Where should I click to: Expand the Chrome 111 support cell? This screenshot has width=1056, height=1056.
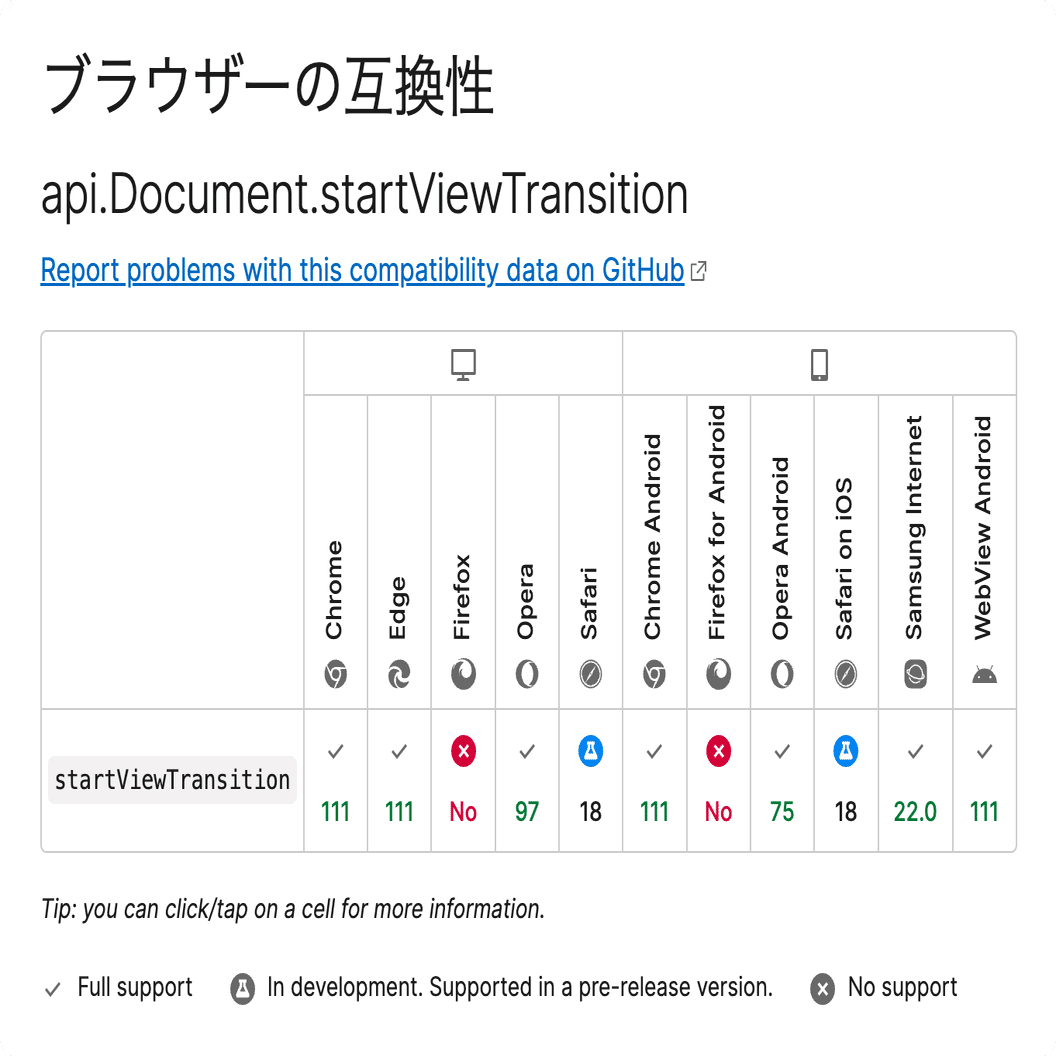(x=335, y=781)
